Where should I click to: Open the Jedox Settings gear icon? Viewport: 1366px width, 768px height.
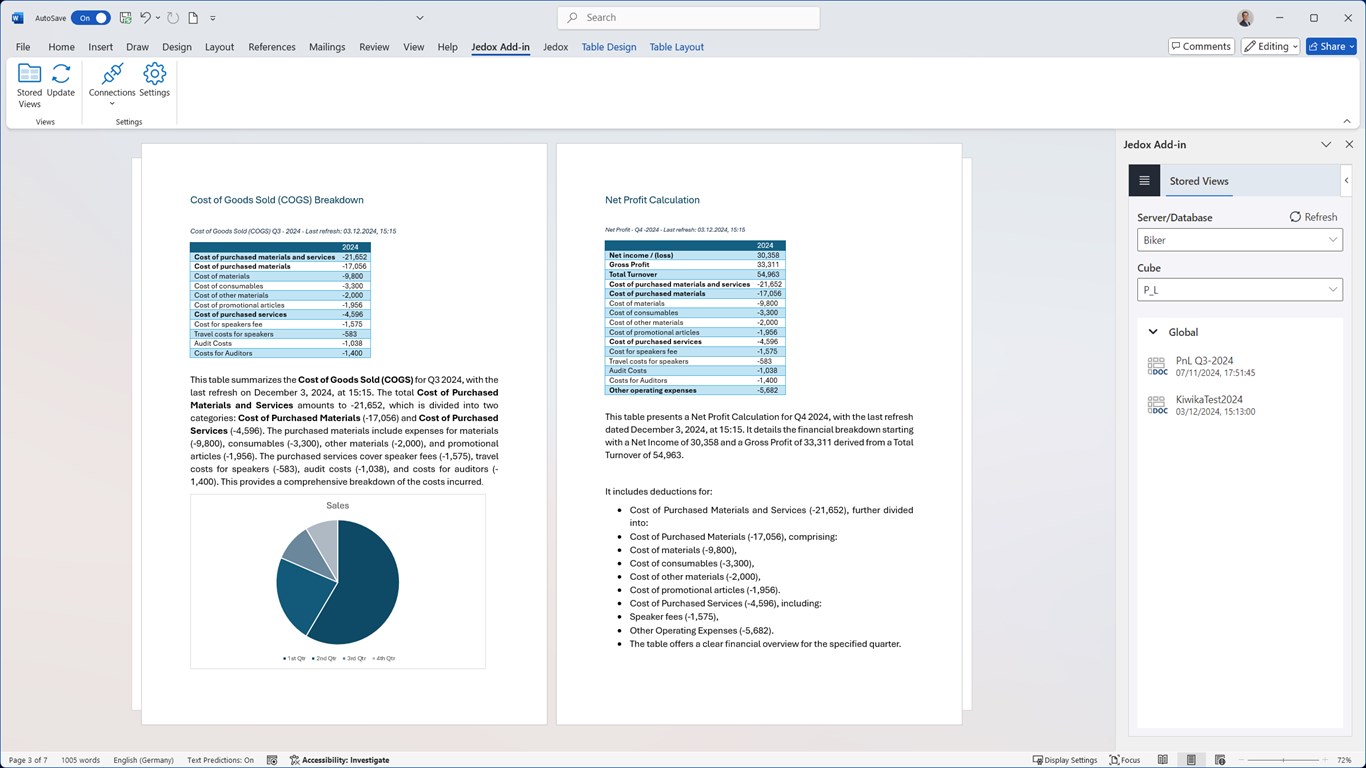click(x=154, y=81)
